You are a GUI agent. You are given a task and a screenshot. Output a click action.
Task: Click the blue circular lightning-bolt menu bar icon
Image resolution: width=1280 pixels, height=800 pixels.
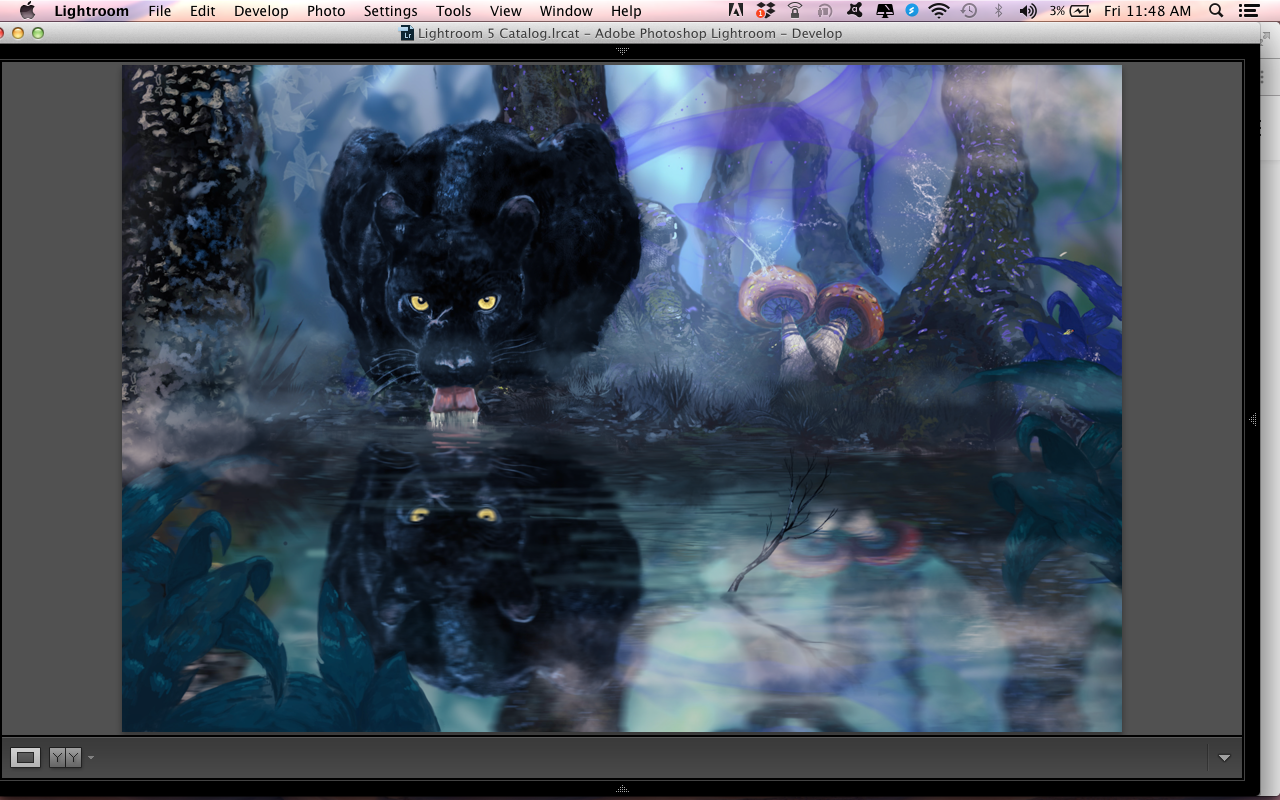(x=912, y=11)
